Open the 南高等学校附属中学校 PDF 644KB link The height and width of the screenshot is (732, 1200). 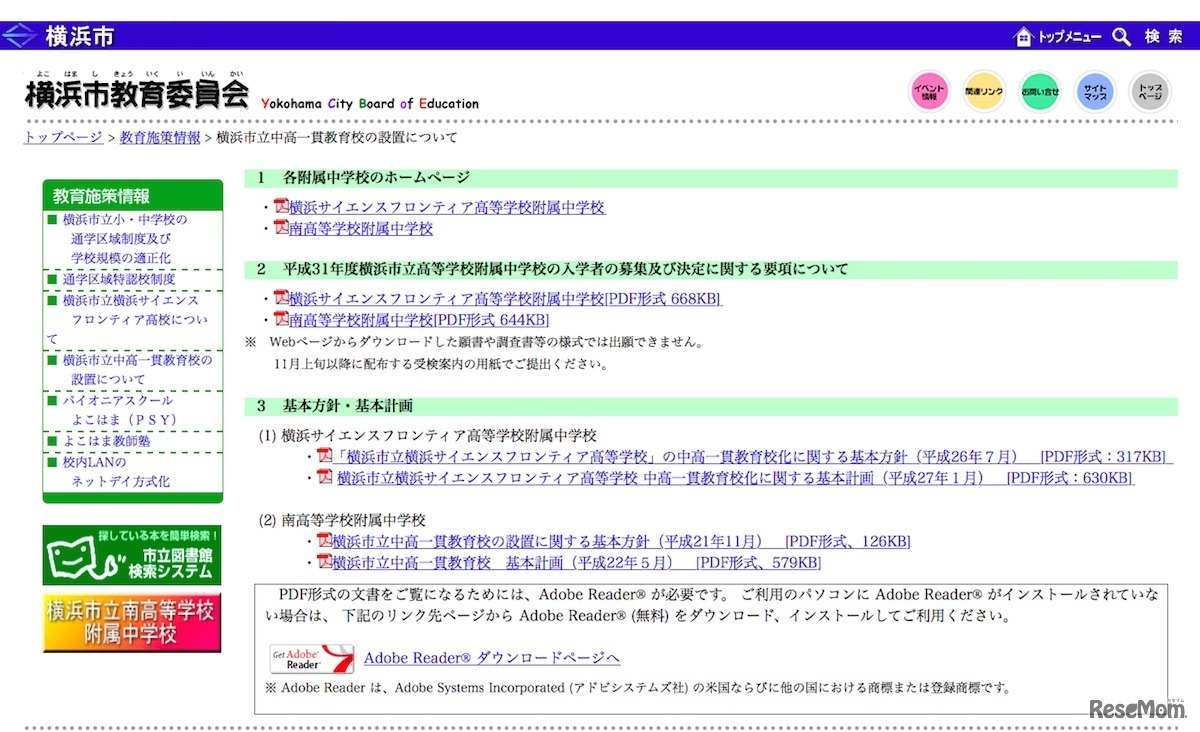coord(412,320)
